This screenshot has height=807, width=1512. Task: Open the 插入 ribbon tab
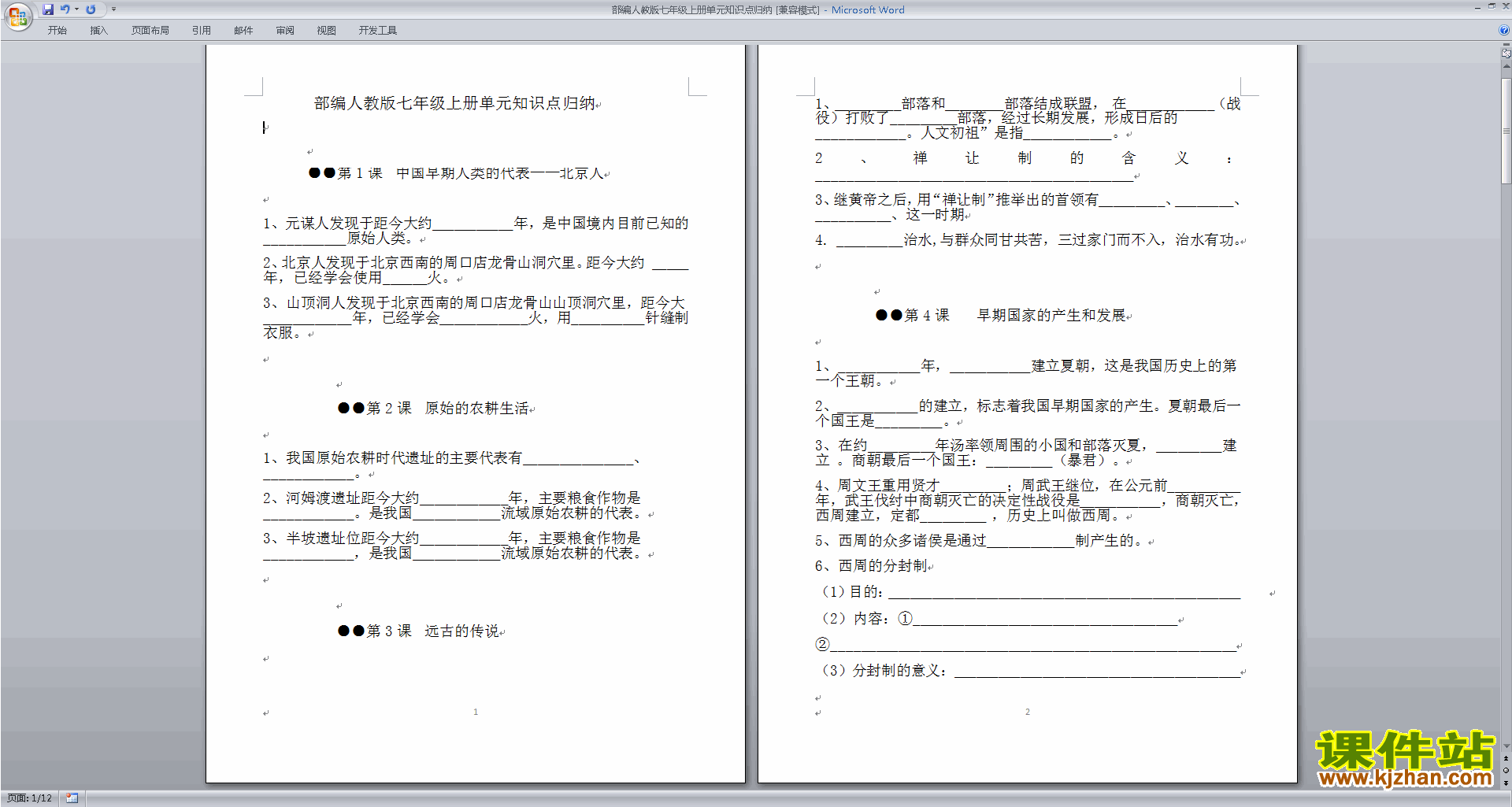tap(98, 31)
